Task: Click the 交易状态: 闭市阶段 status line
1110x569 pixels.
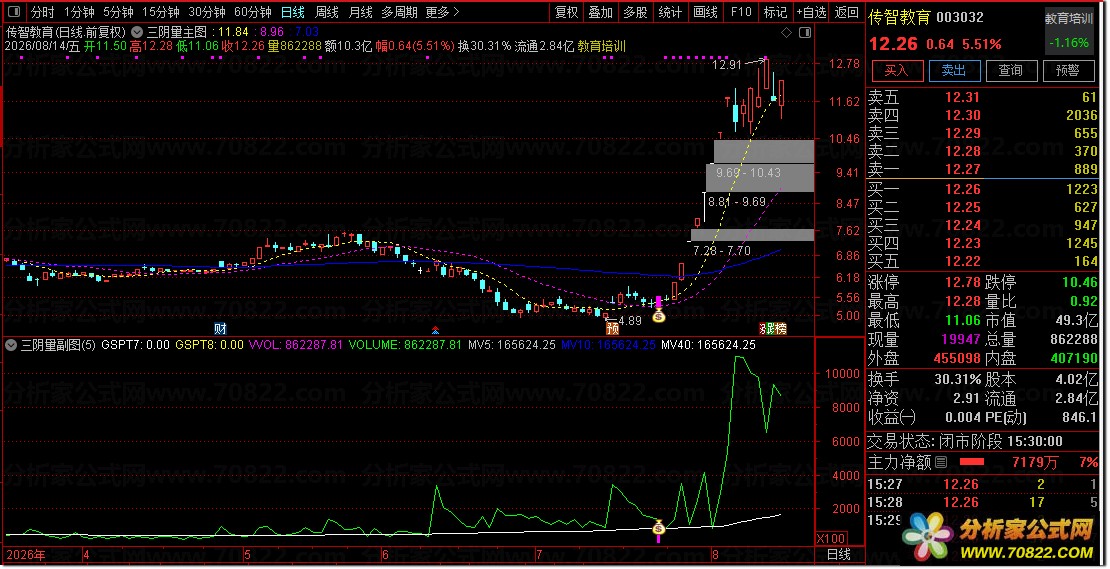Action: pos(965,442)
